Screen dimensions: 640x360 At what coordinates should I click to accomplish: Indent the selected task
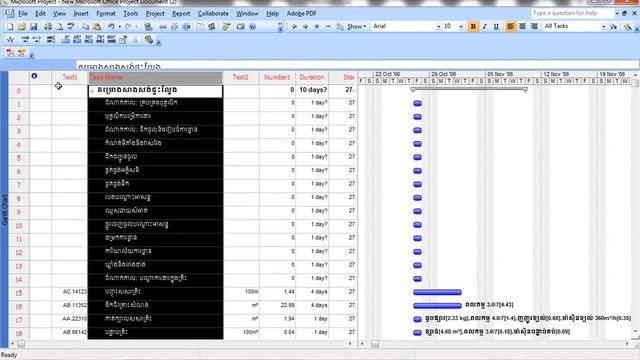click(x=305, y=27)
